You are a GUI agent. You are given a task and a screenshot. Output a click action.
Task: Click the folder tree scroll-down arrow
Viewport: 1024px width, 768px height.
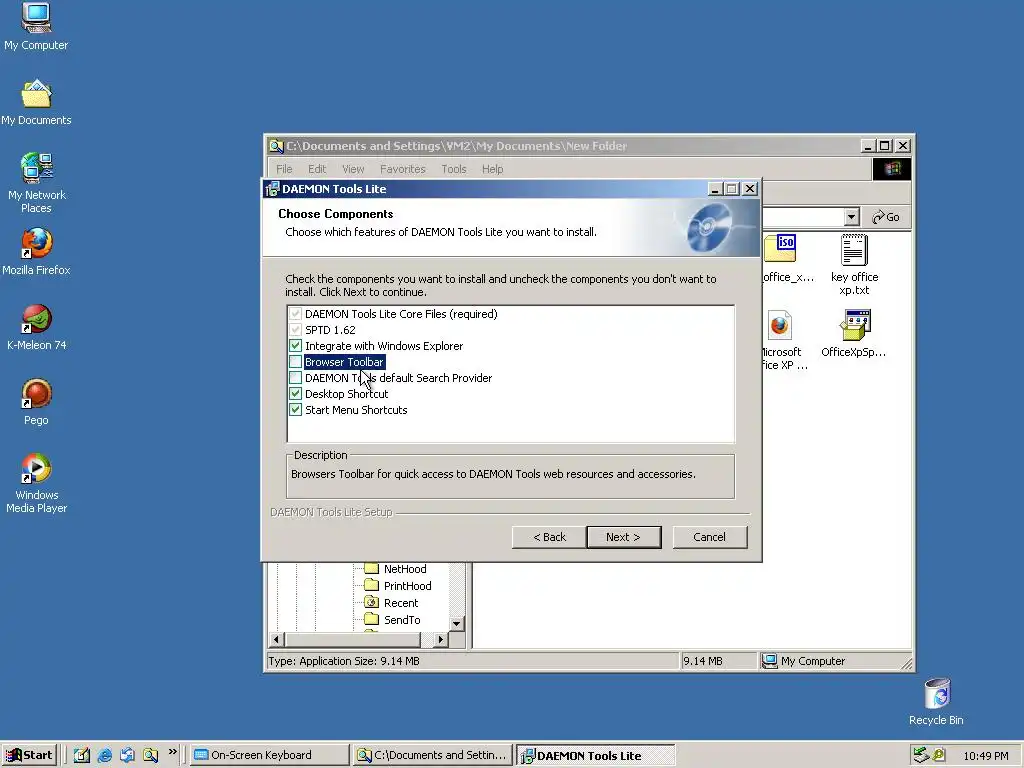tap(456, 624)
